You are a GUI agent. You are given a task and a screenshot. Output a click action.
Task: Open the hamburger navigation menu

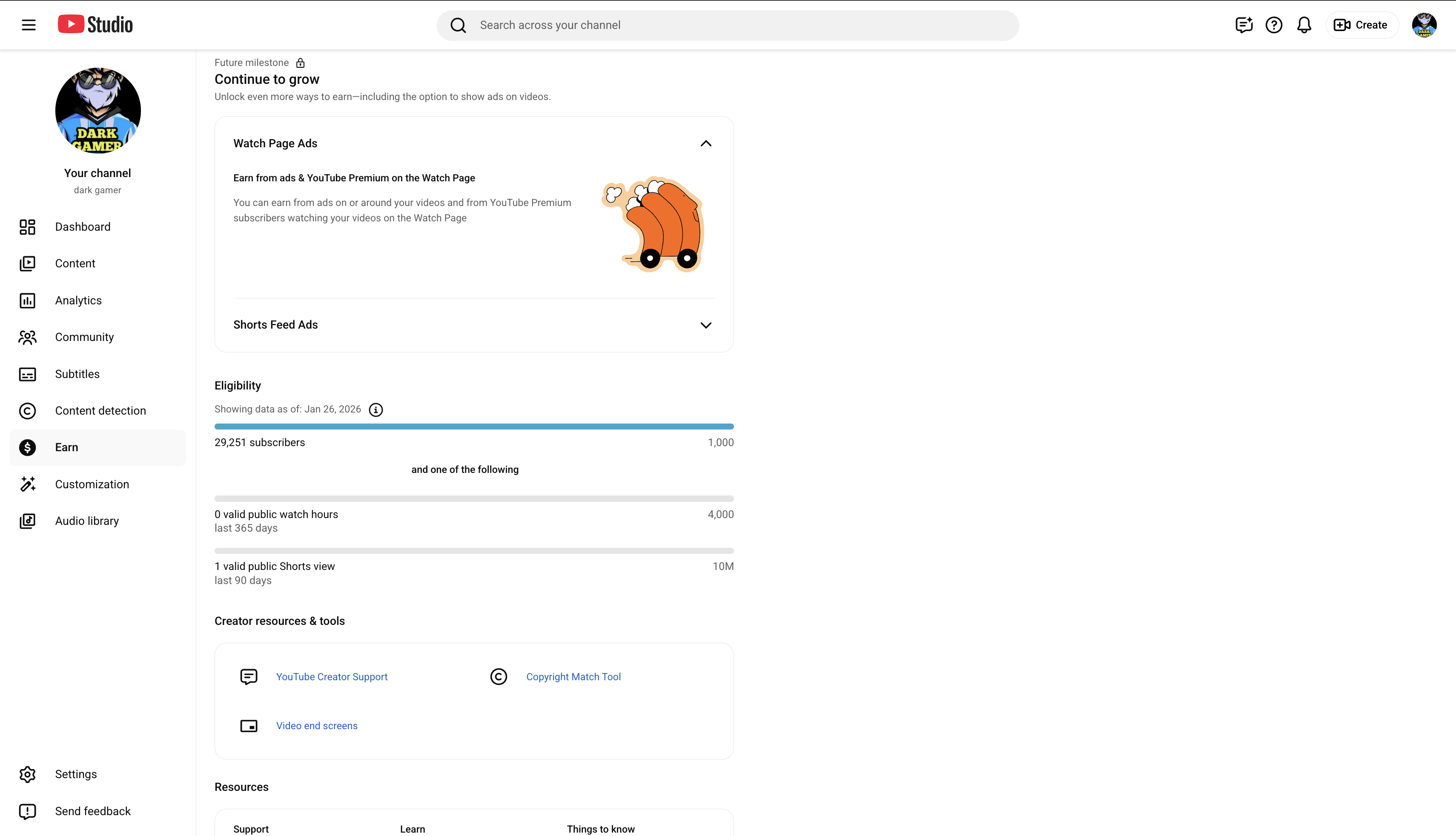(x=29, y=25)
